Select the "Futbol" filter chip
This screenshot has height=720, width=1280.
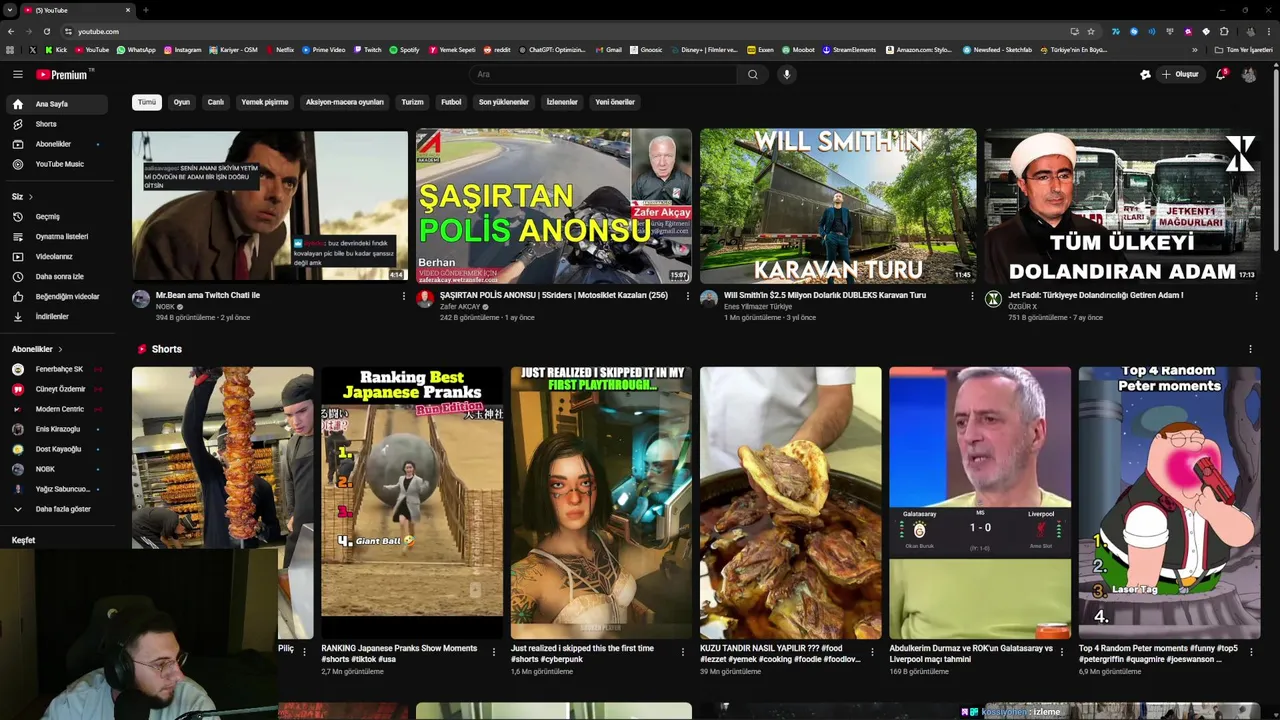click(x=451, y=102)
